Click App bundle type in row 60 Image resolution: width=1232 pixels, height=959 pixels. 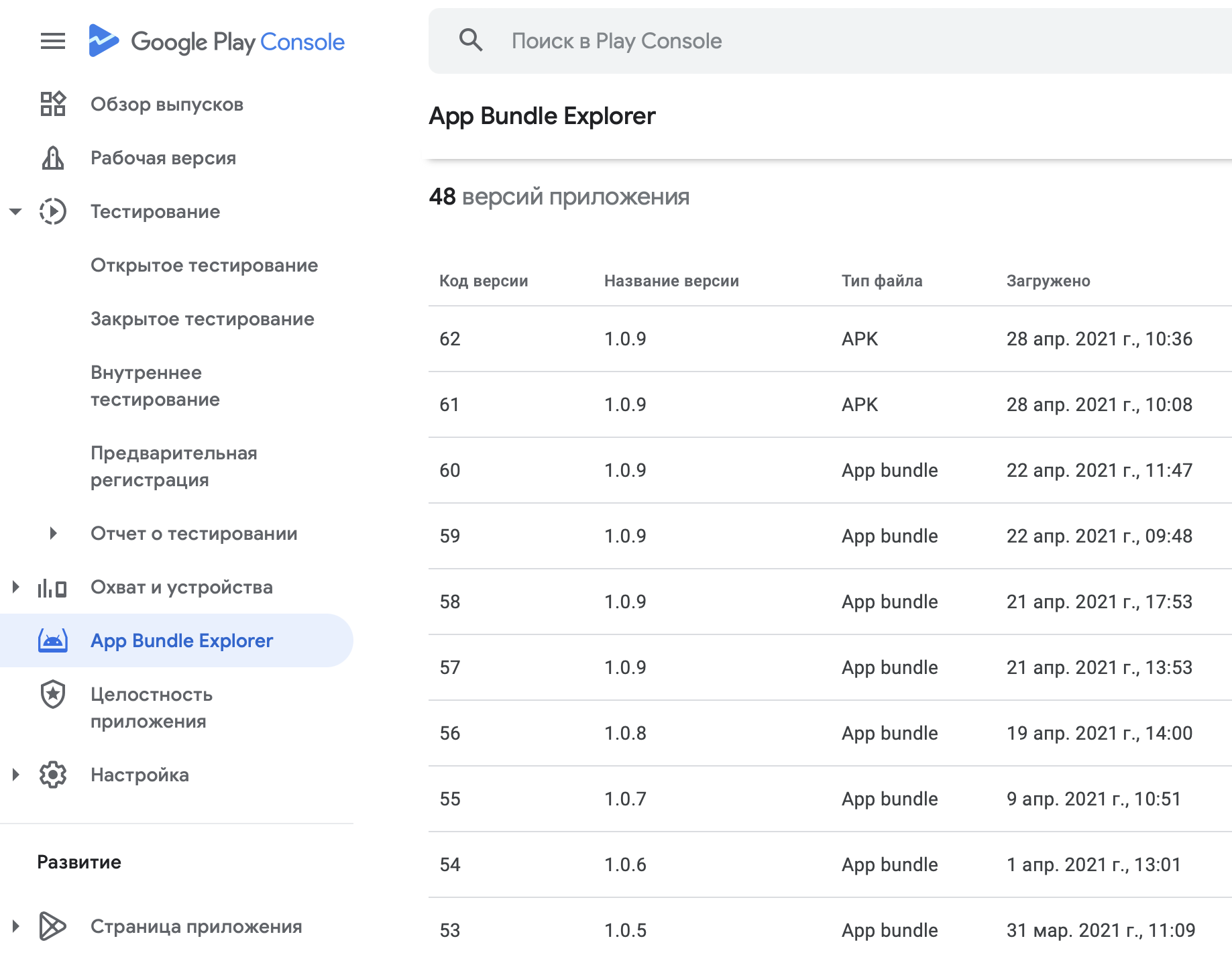pyautogui.click(x=889, y=470)
